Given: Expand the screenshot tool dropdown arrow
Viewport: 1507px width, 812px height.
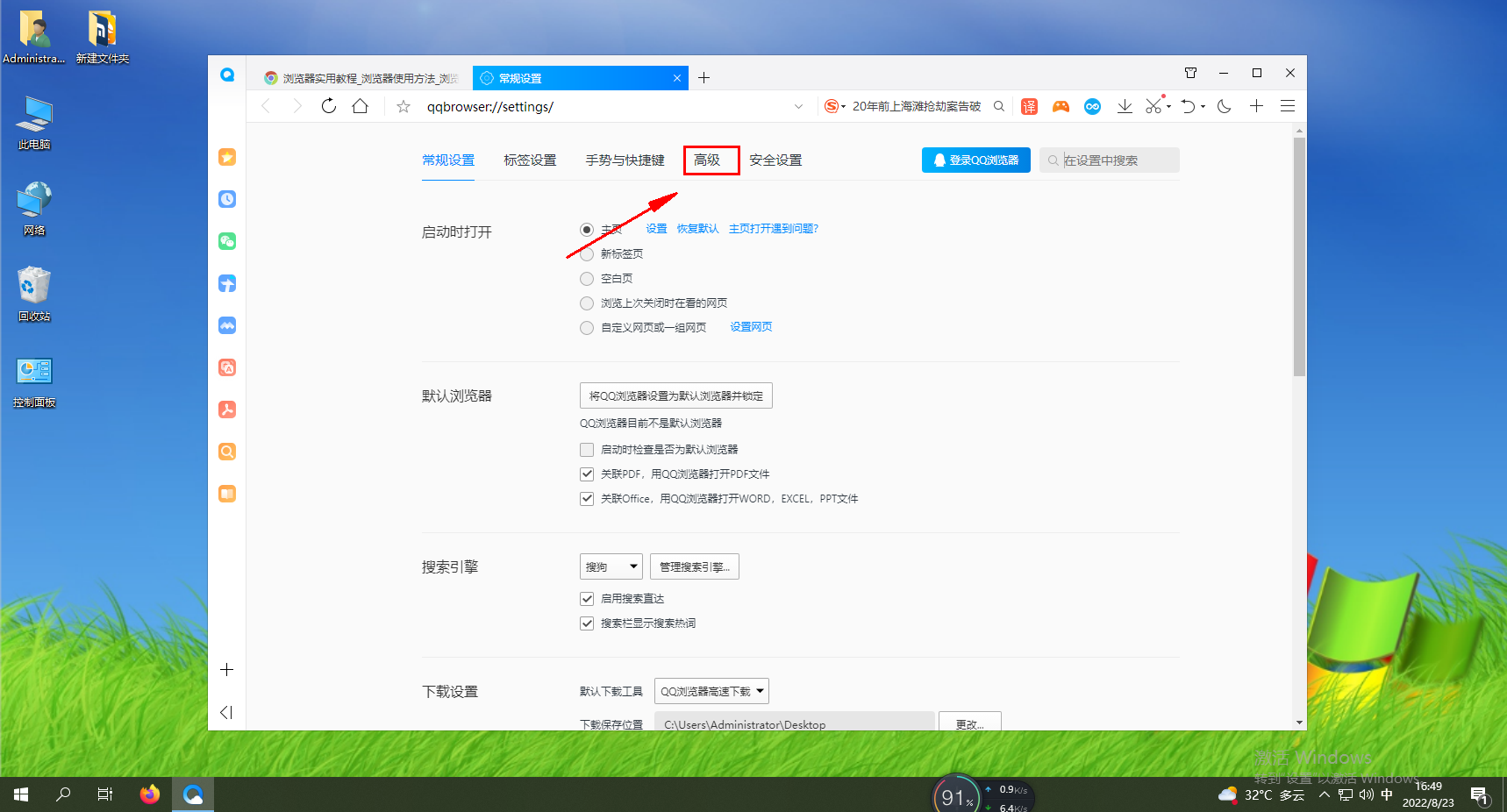Looking at the screenshot, I should click(1168, 106).
